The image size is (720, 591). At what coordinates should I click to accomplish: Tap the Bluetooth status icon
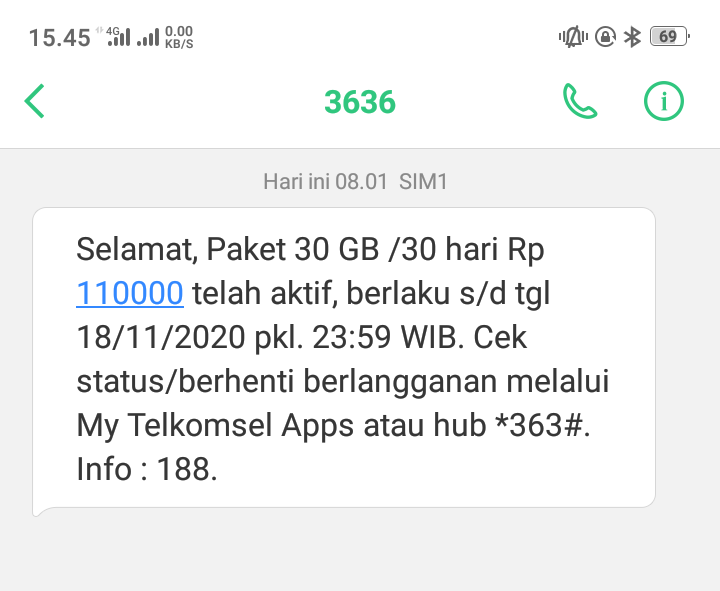632,37
